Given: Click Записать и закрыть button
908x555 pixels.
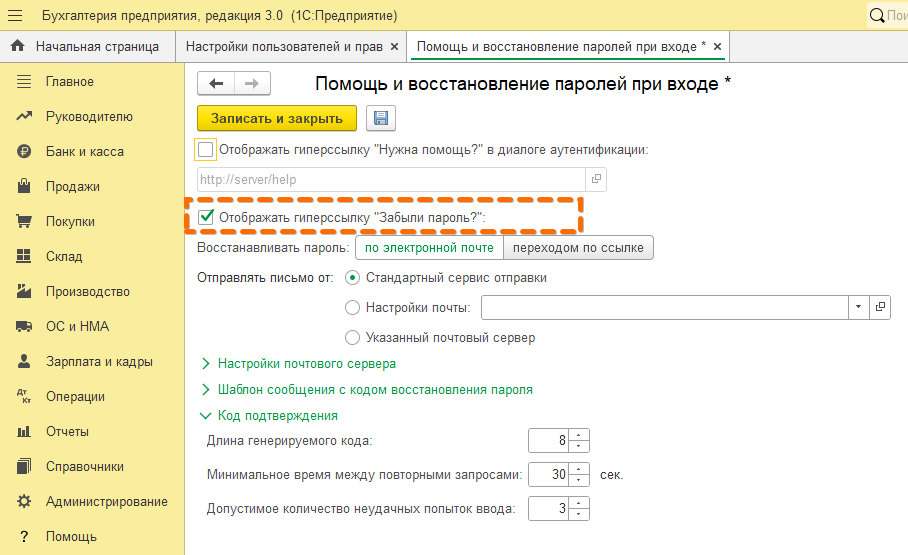Looking at the screenshot, I should [277, 118].
